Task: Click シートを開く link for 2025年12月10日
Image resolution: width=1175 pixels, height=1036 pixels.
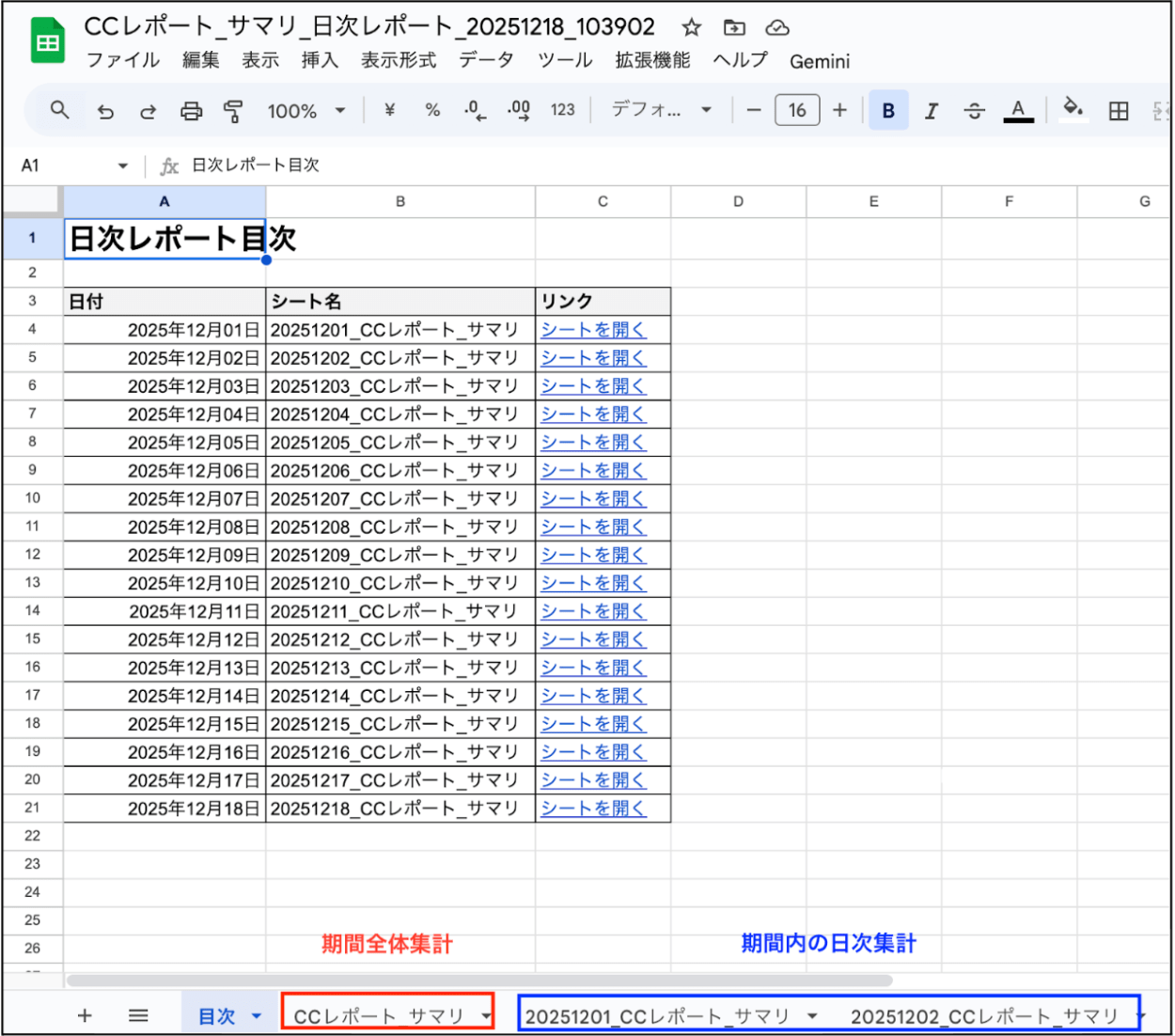Action: click(x=593, y=583)
